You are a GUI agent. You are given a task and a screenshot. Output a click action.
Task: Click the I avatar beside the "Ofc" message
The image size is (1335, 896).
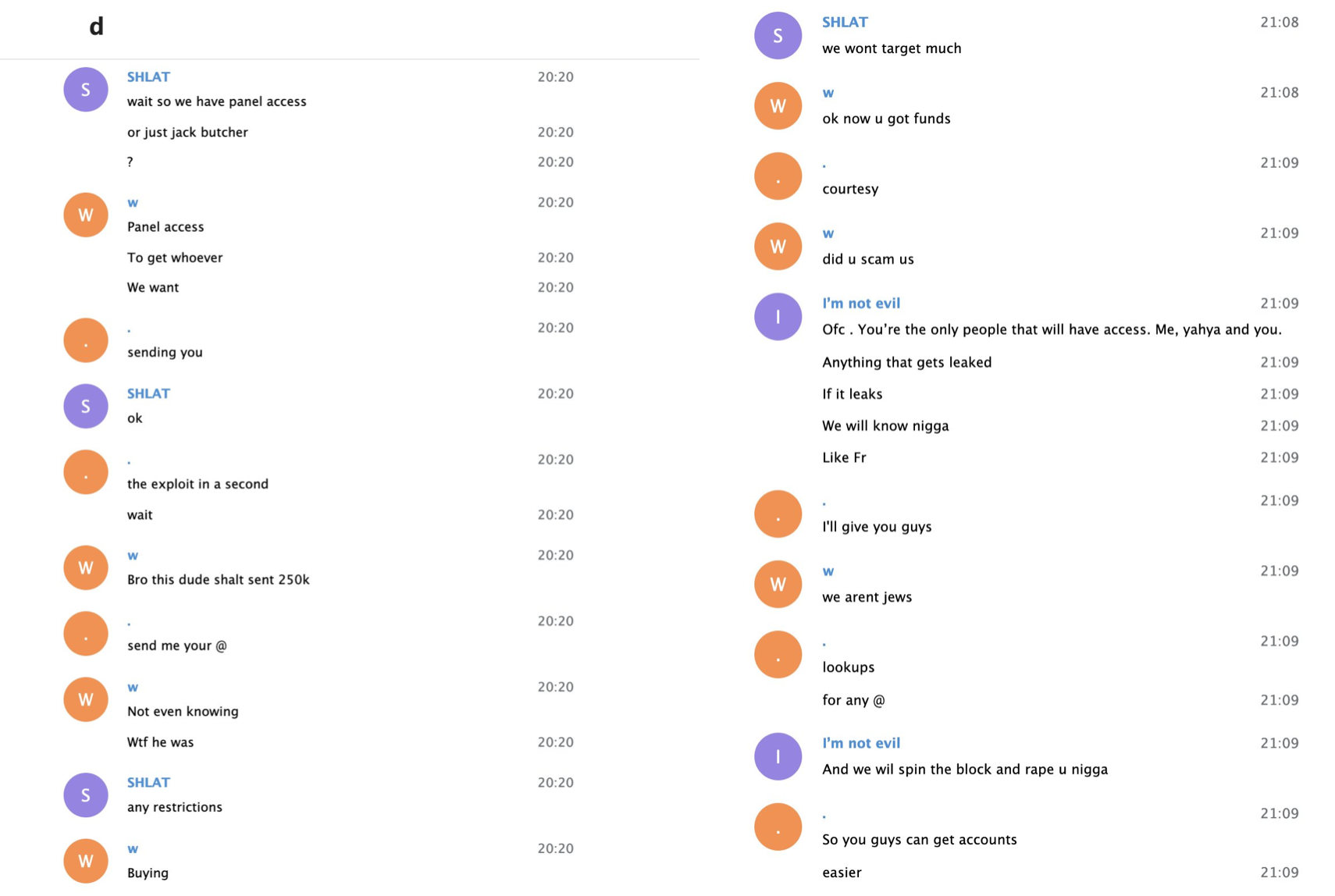point(778,316)
